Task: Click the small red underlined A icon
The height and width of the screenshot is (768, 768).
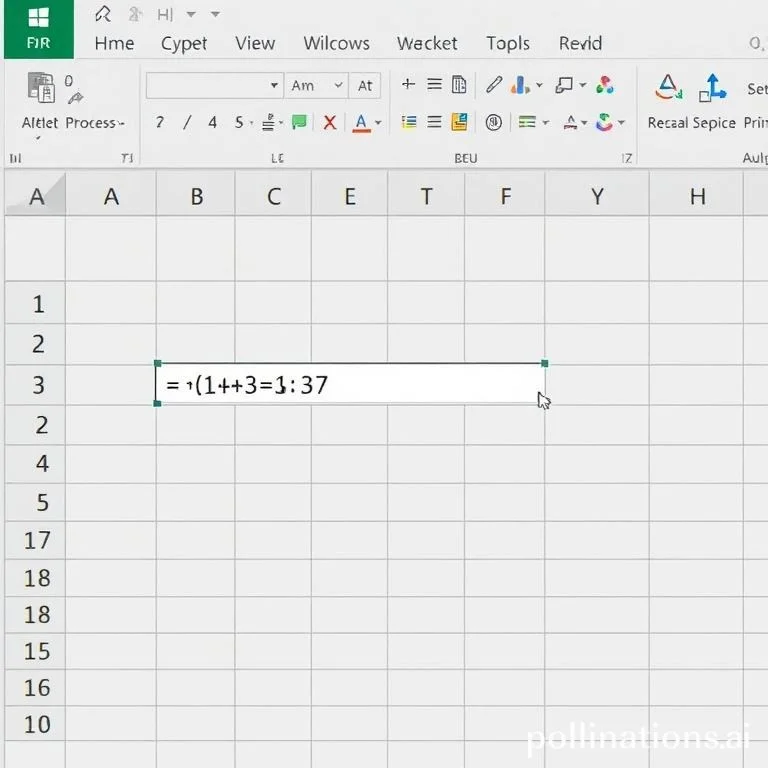Action: click(570, 122)
